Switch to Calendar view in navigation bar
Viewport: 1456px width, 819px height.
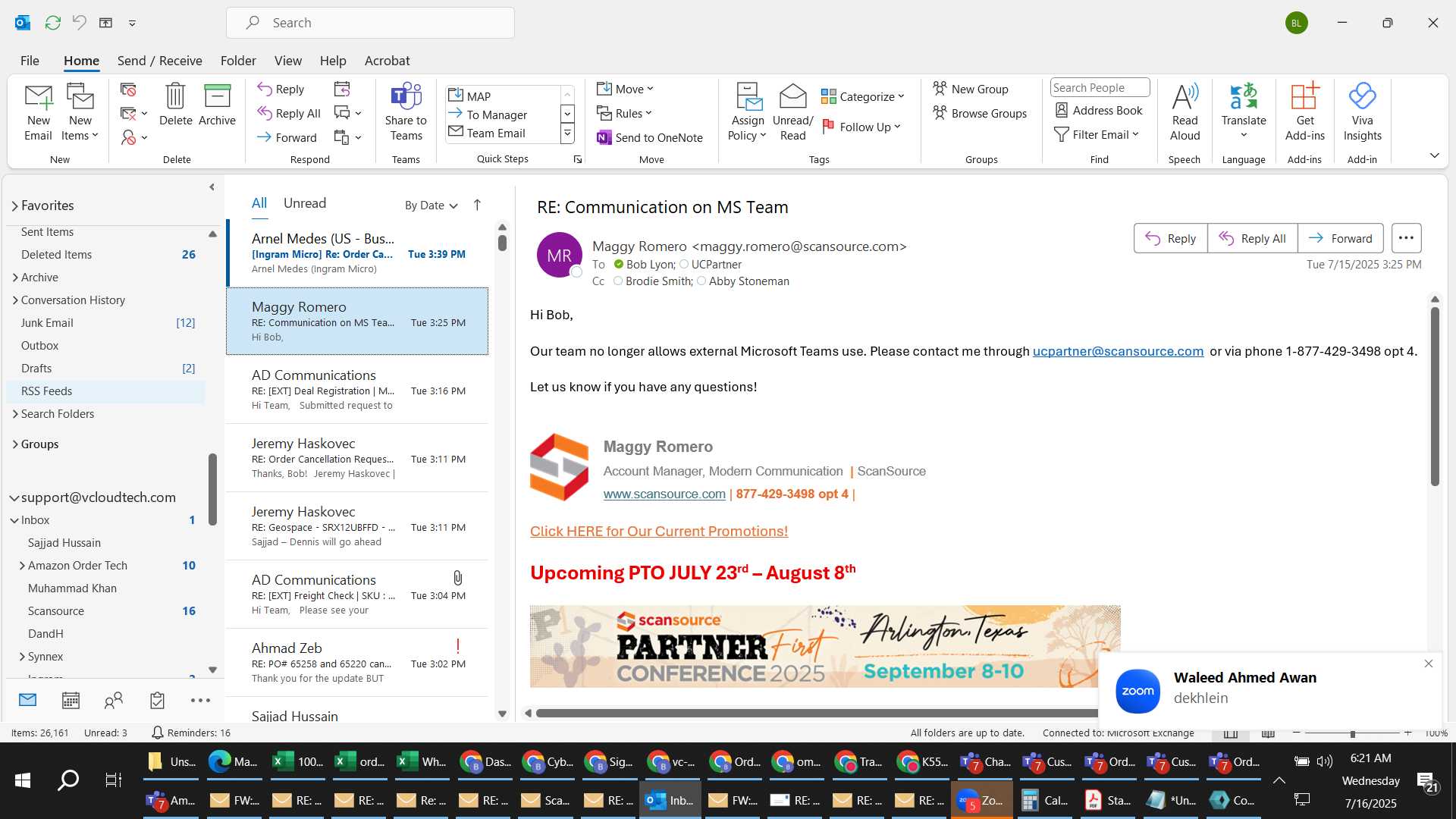click(71, 700)
